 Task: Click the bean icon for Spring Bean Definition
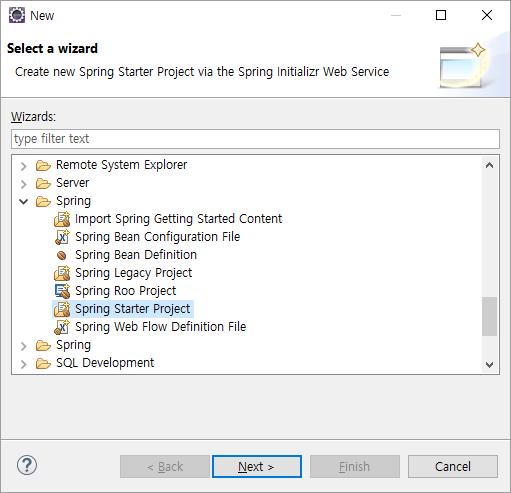pos(62,255)
